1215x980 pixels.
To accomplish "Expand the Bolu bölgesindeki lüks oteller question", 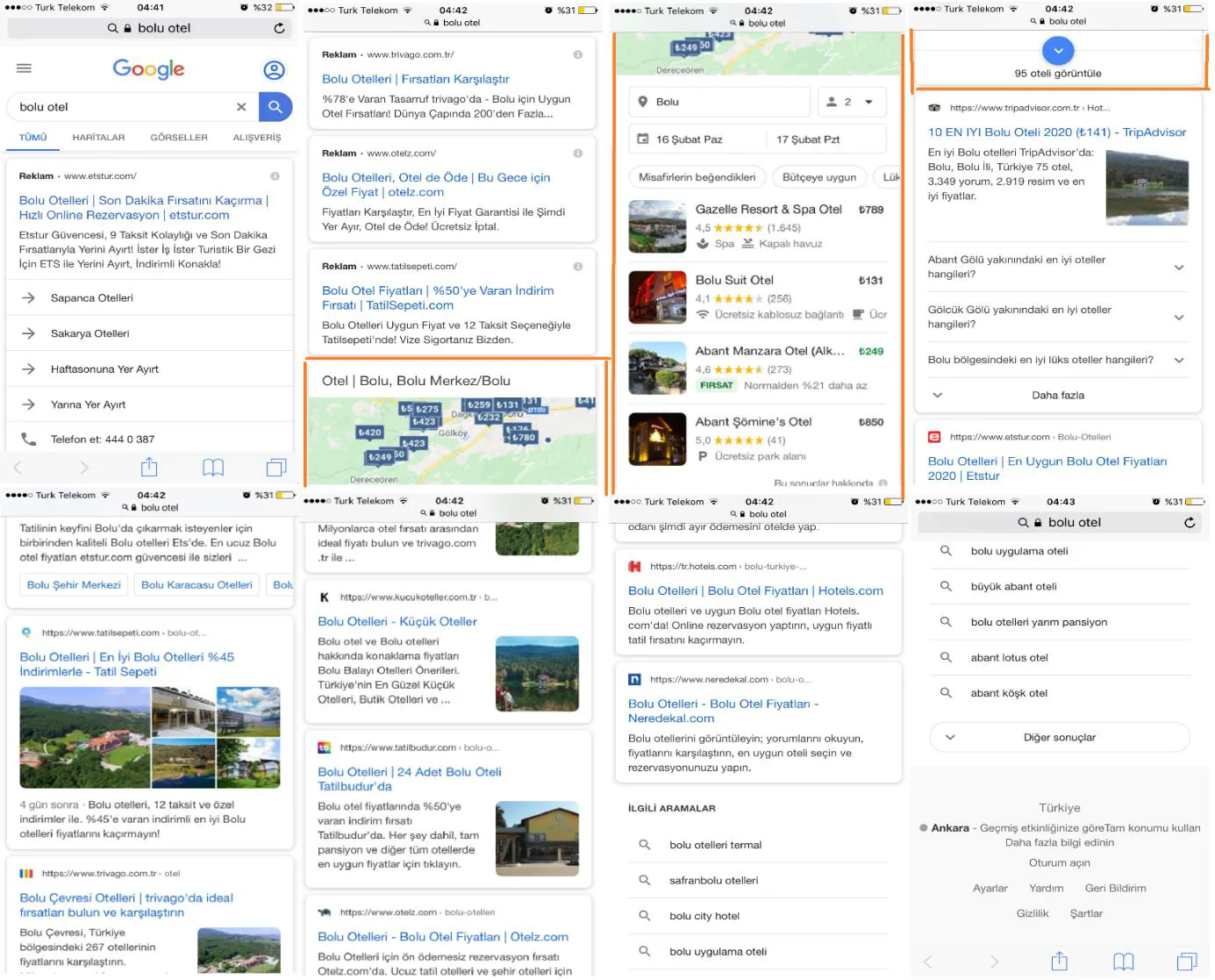I will (x=1057, y=360).
